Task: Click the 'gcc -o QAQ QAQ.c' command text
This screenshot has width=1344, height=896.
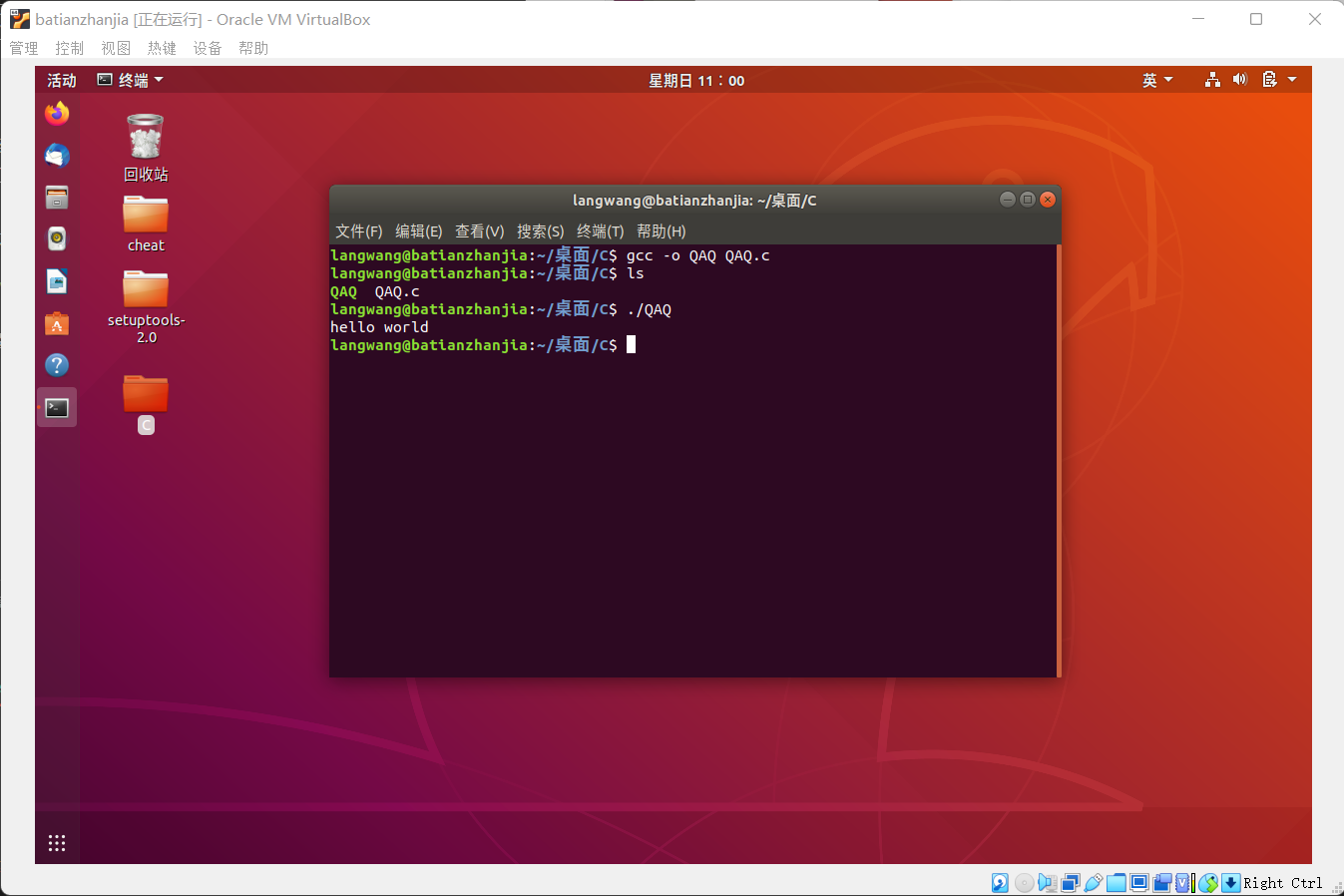Action: [x=698, y=255]
